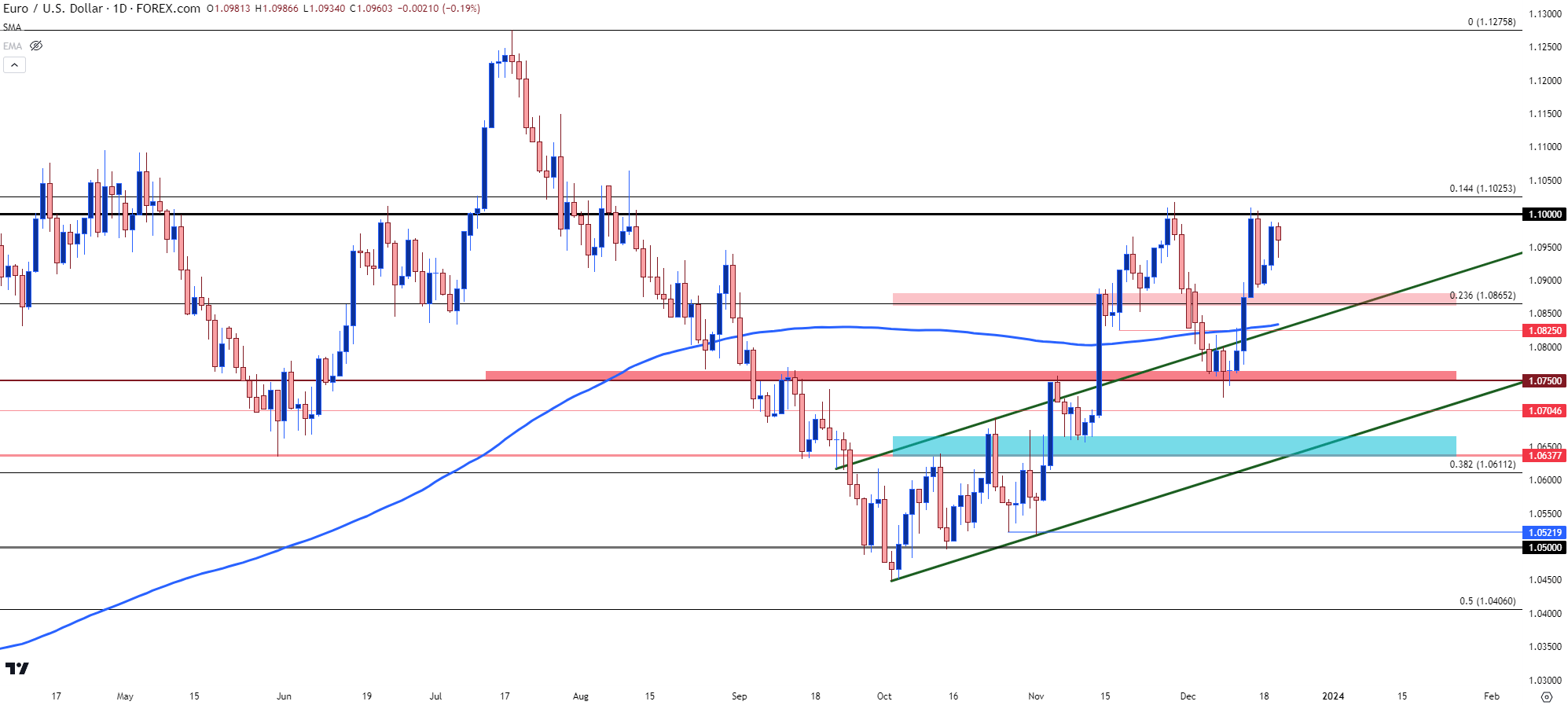This screenshot has height=705, width=1568.
Task: Select the Feb label on time axis
Action: coord(1491,696)
